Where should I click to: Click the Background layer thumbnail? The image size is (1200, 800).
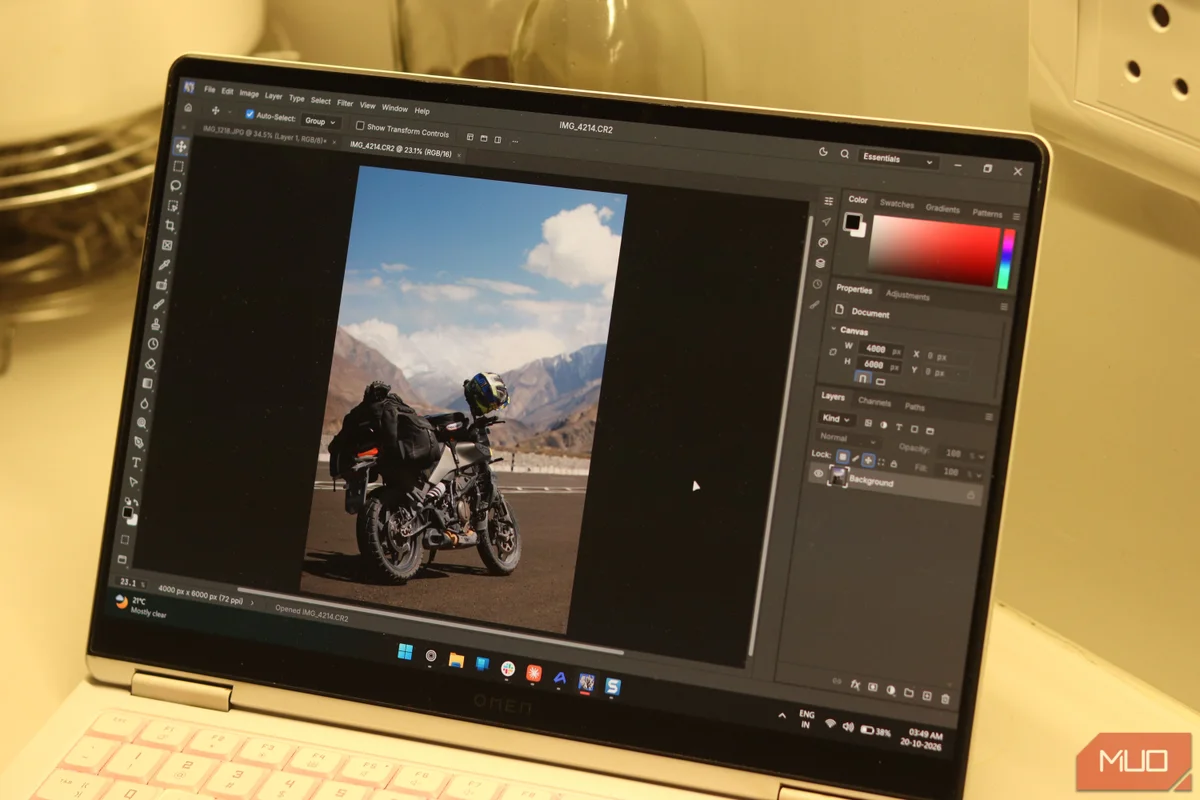pos(838,476)
